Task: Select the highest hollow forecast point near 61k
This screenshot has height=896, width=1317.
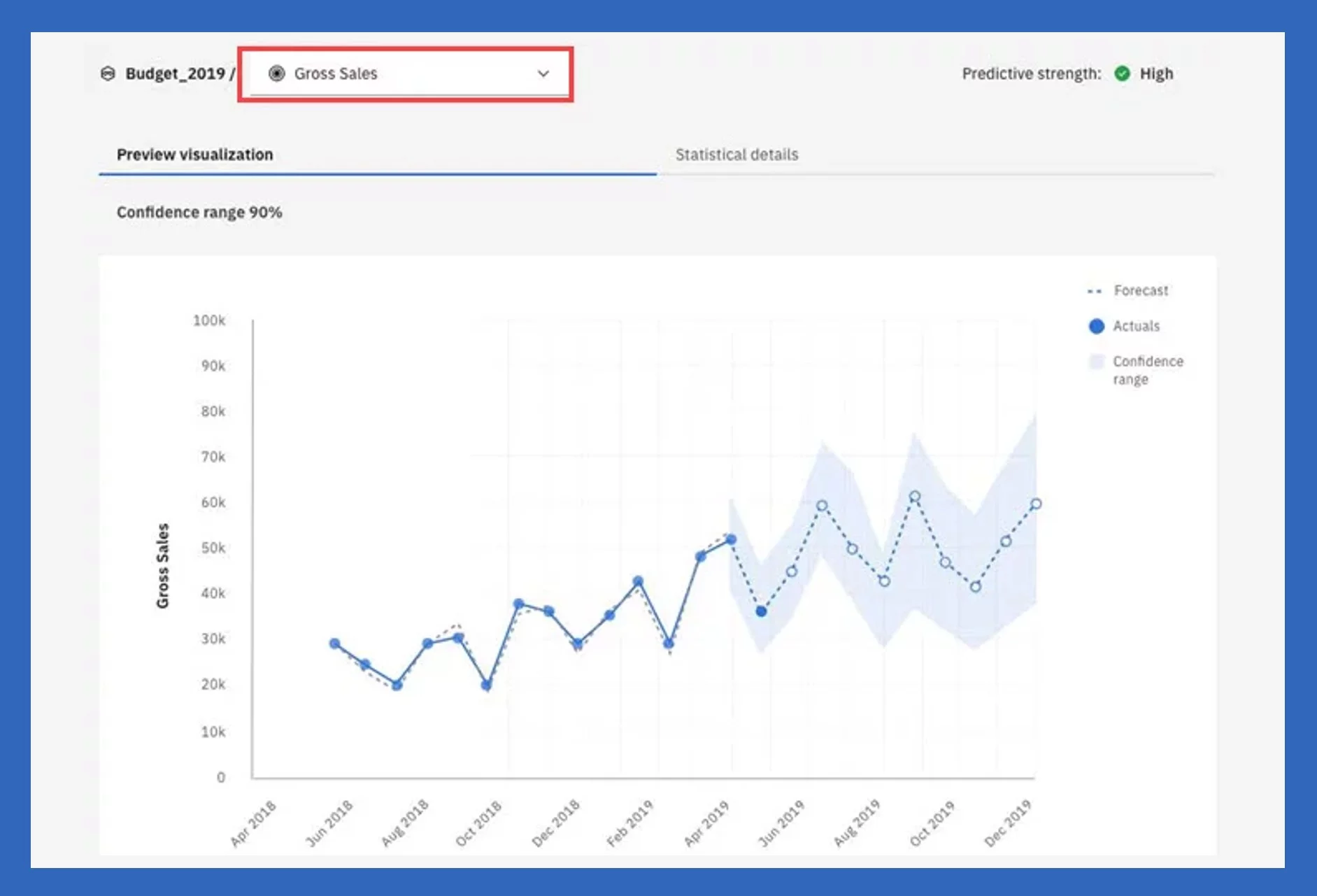Action: tap(915, 497)
